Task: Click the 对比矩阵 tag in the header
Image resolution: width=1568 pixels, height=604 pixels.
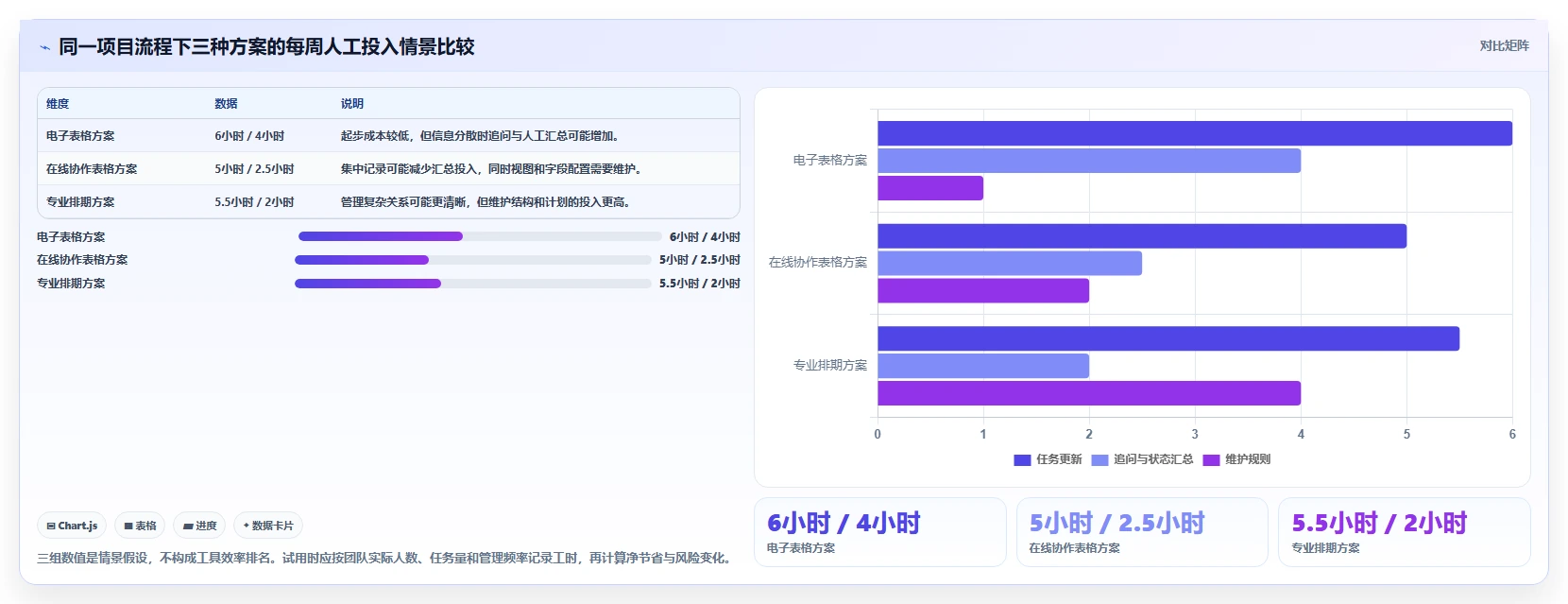Action: pyautogui.click(x=1504, y=45)
